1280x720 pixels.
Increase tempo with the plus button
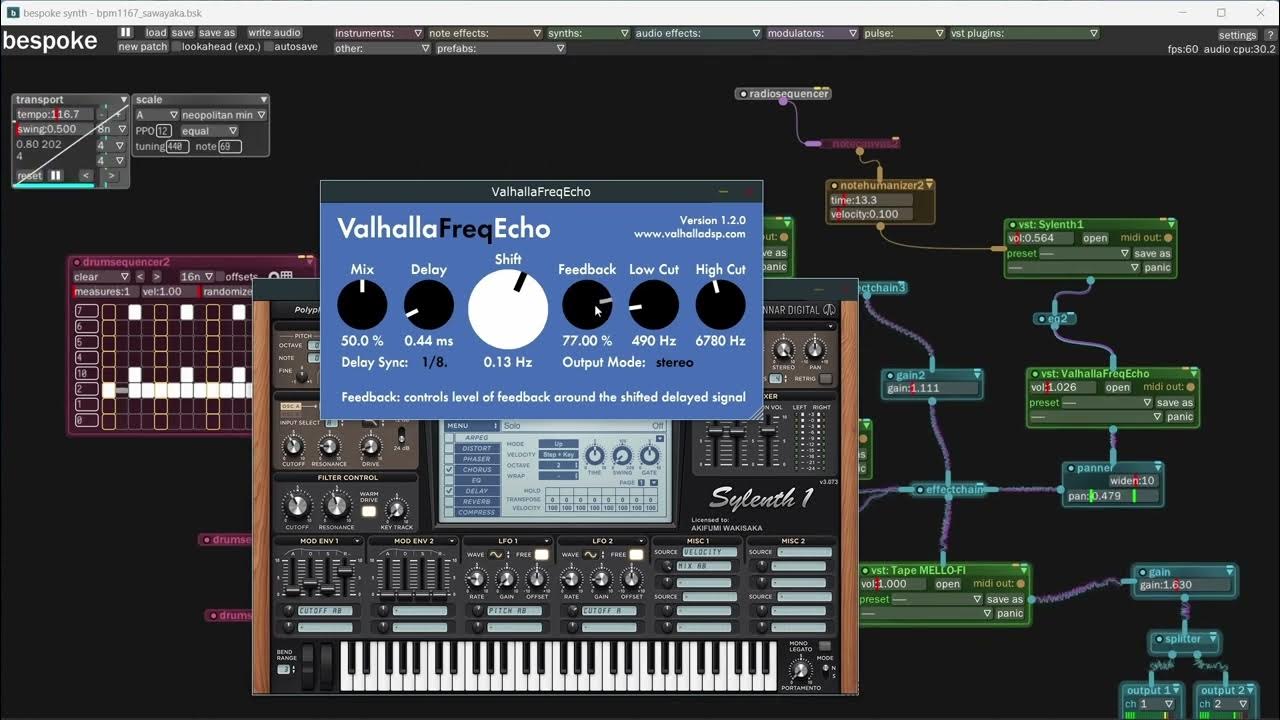click(119, 114)
